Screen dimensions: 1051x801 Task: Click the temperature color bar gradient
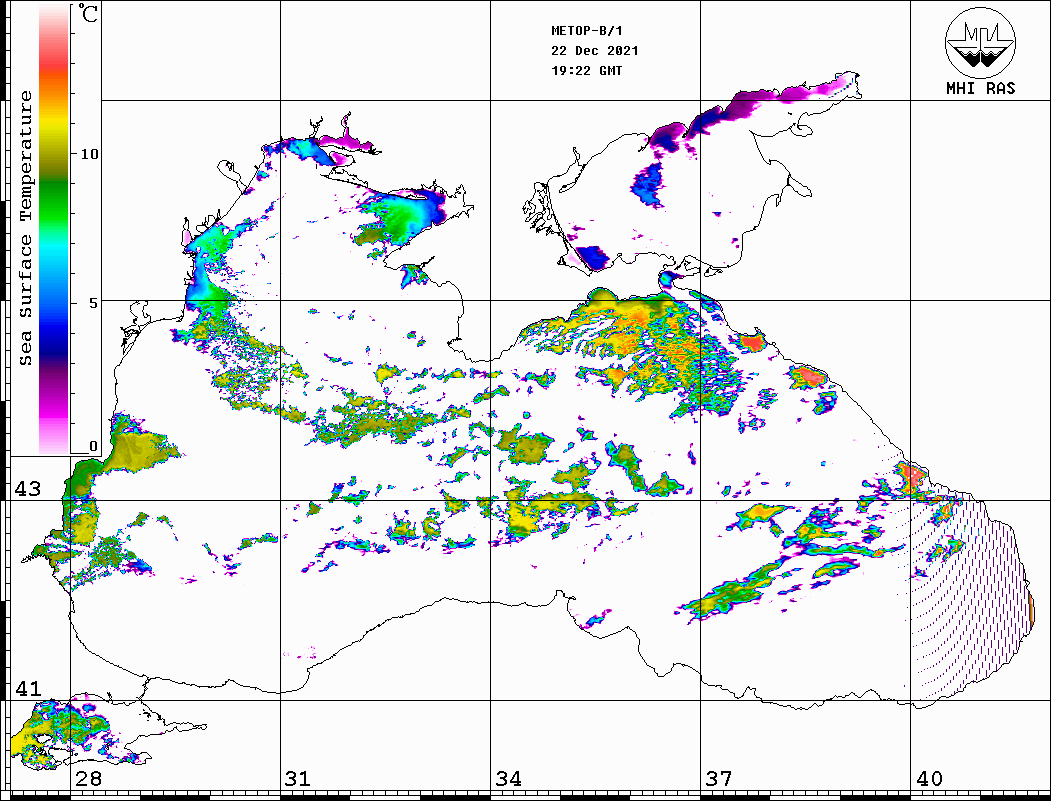(54, 229)
